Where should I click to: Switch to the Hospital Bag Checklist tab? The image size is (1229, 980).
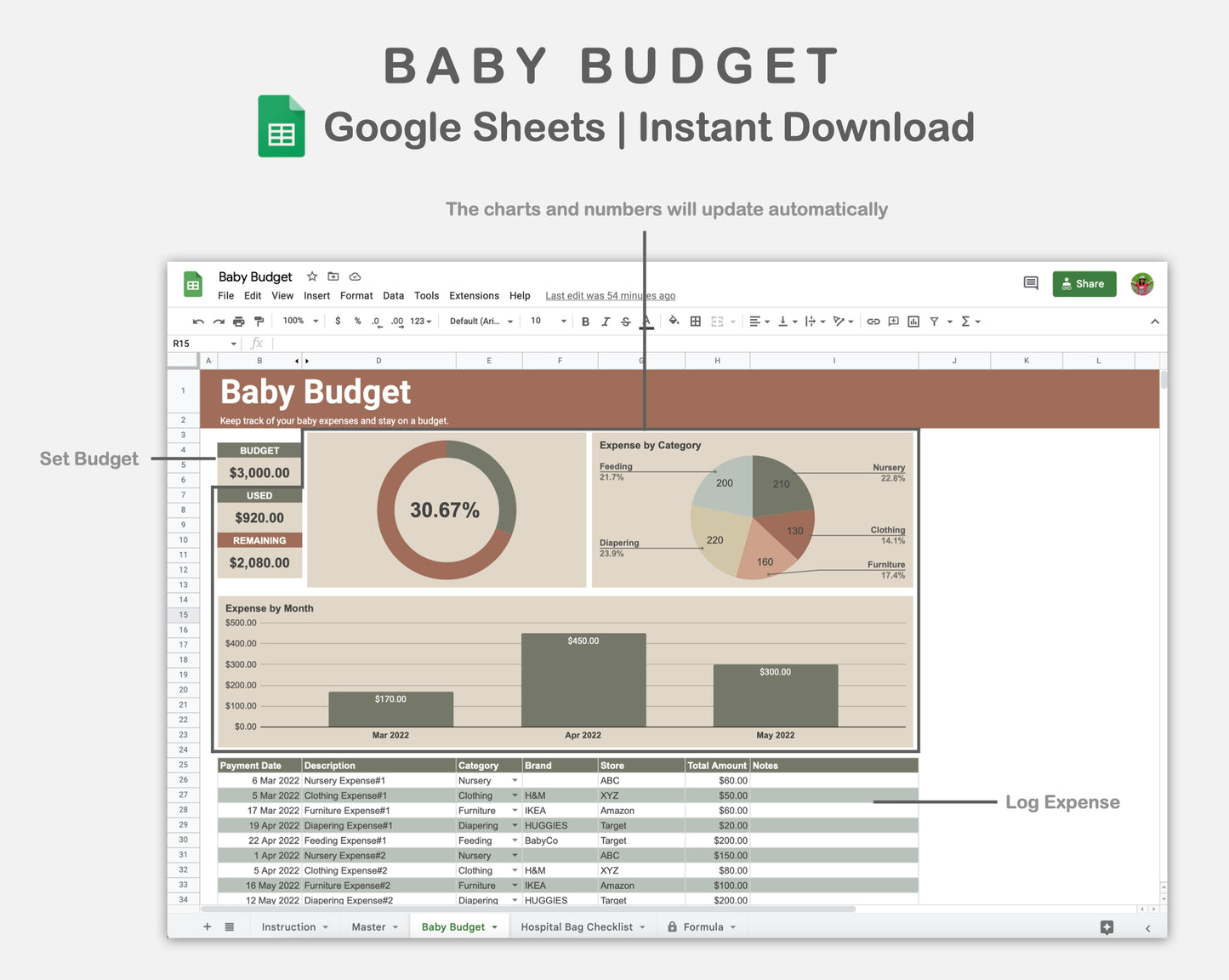[578, 926]
